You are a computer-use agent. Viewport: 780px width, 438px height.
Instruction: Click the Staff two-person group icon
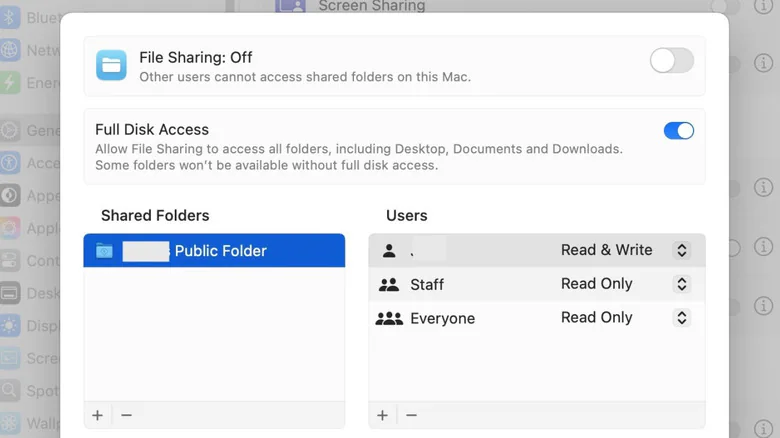click(389, 284)
